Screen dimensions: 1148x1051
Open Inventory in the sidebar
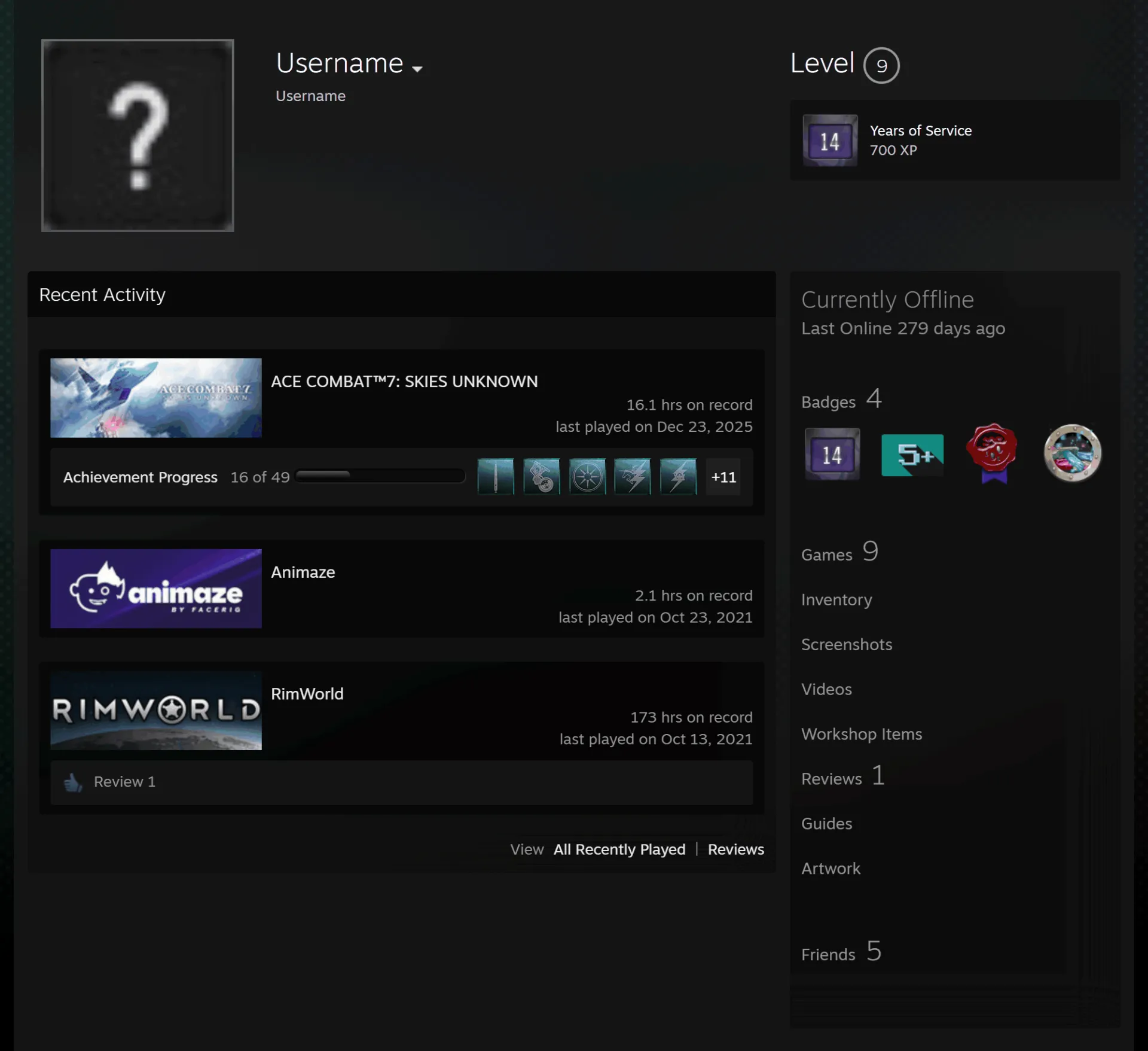836,600
